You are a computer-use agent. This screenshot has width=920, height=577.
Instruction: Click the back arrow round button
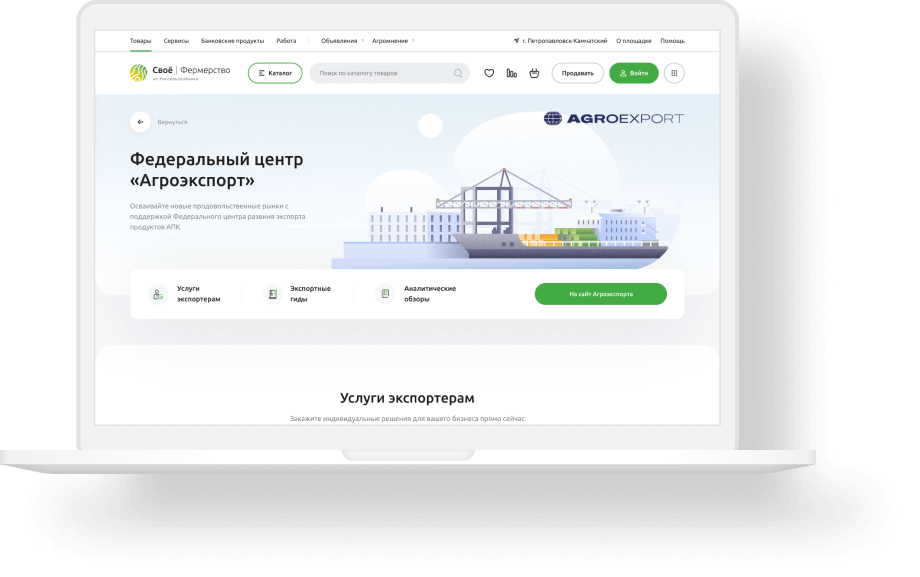pyautogui.click(x=140, y=122)
